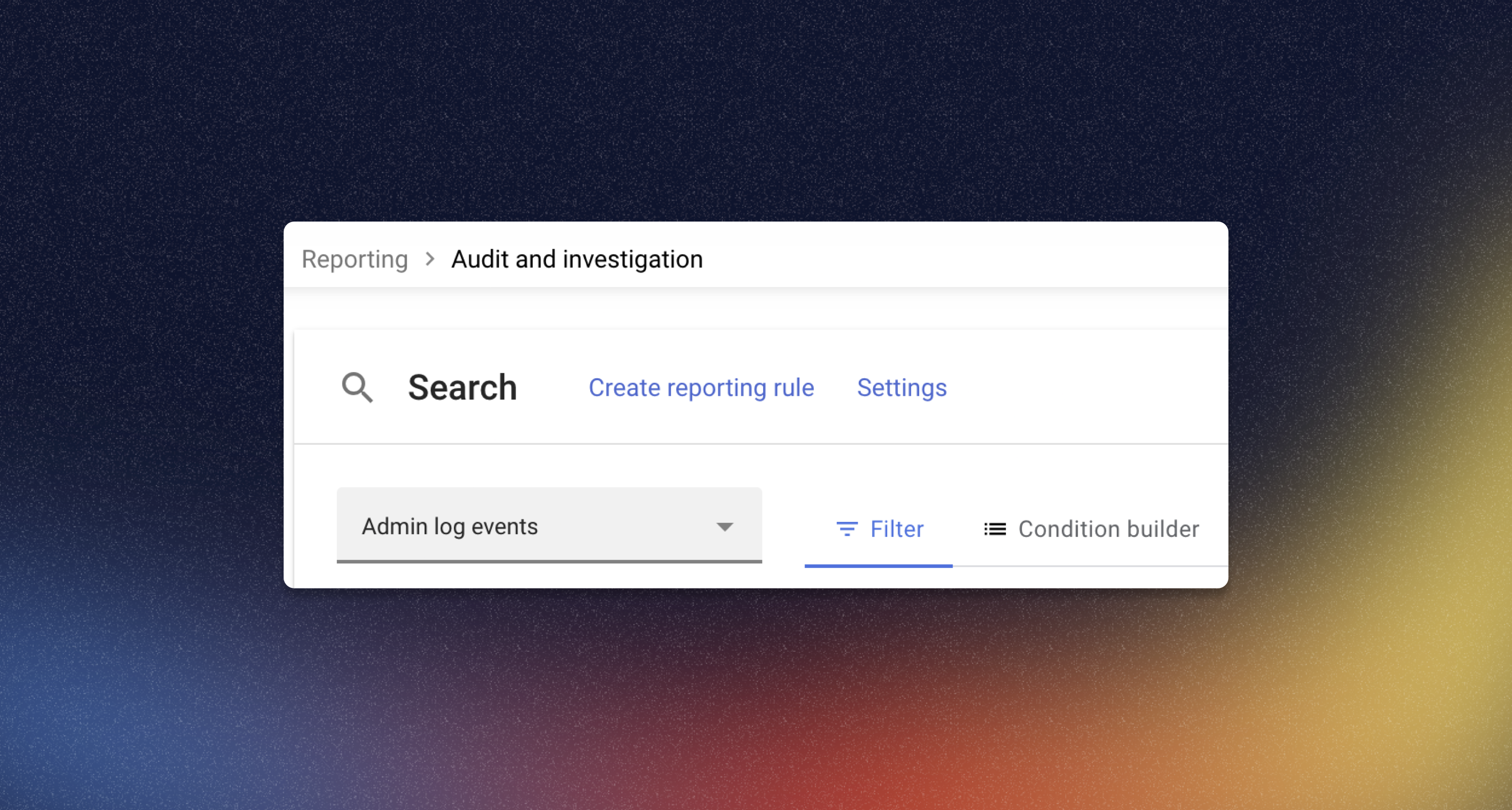Click the Condition builder list icon
Viewport: 1512px width, 810px height.
click(x=995, y=530)
